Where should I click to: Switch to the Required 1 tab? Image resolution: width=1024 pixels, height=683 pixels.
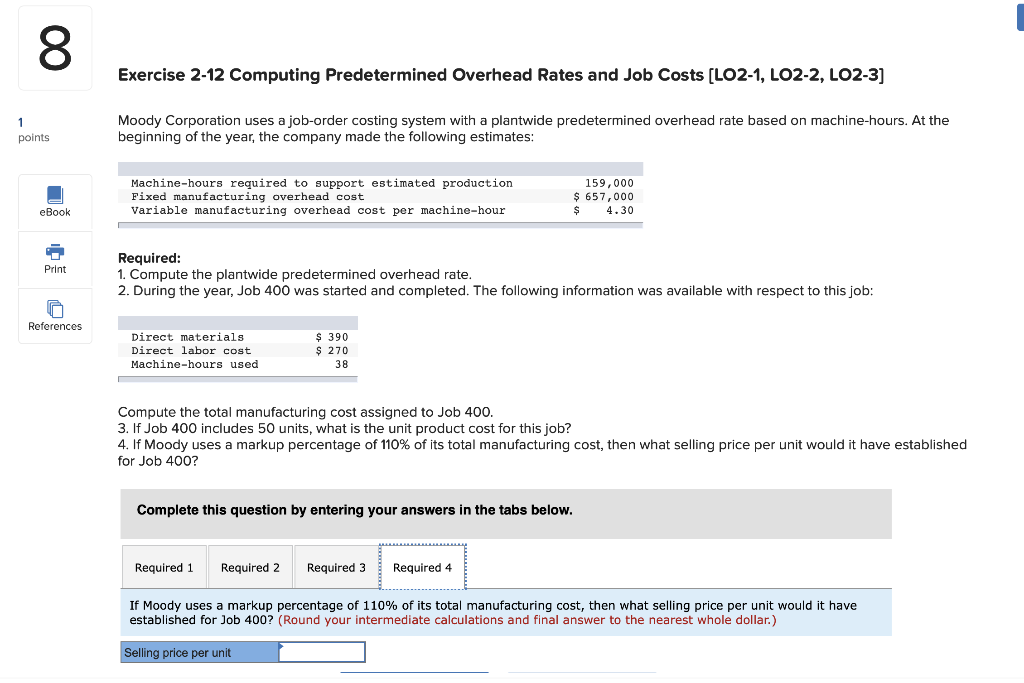(164, 567)
